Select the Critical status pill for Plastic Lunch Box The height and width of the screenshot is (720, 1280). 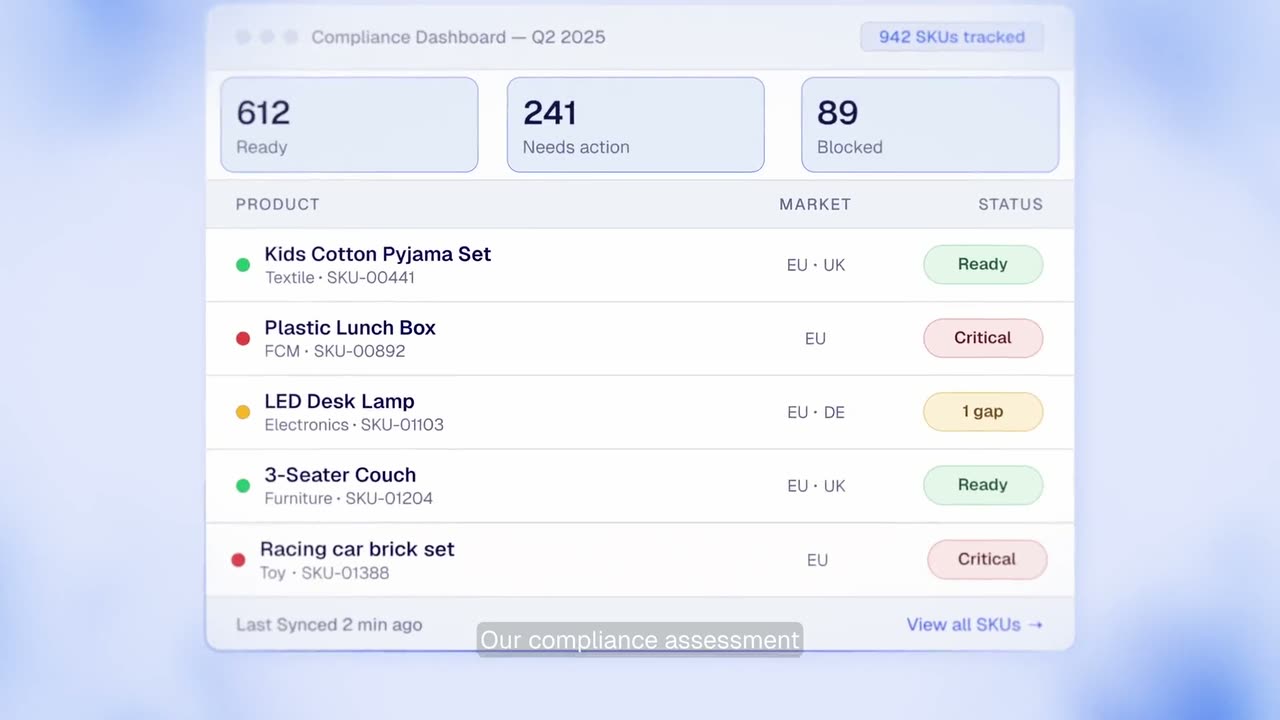[x=983, y=338]
